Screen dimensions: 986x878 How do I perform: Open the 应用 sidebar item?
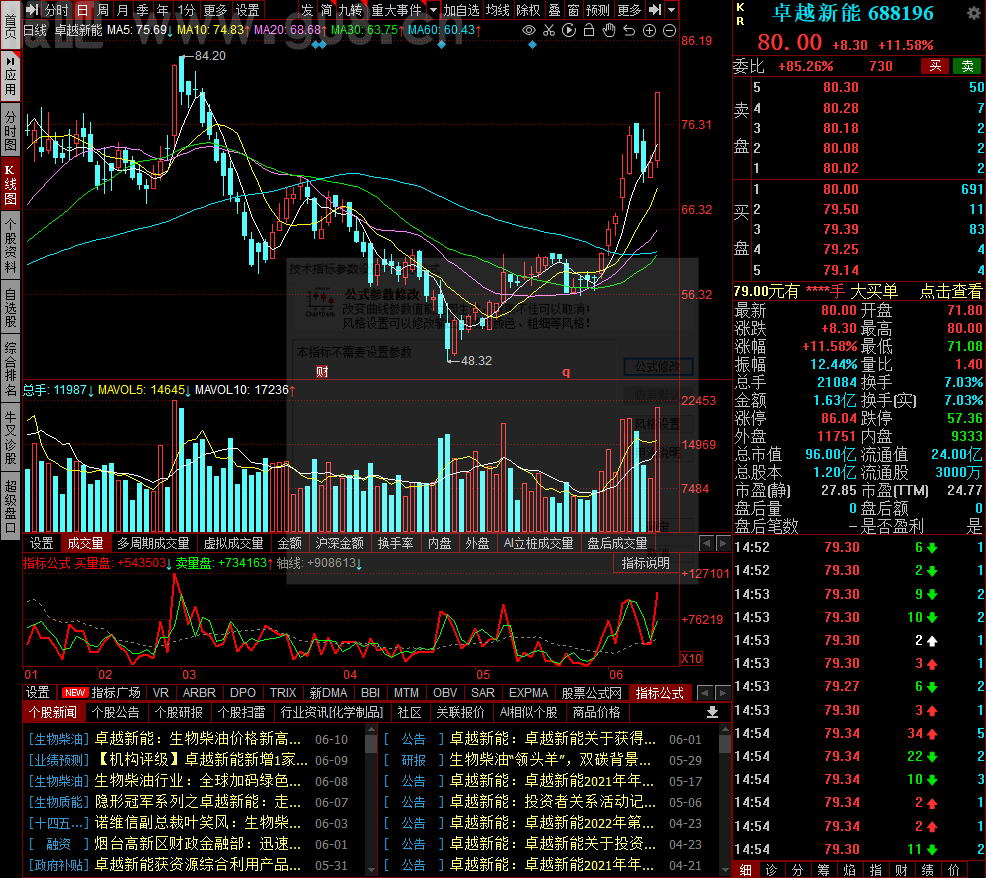10,76
